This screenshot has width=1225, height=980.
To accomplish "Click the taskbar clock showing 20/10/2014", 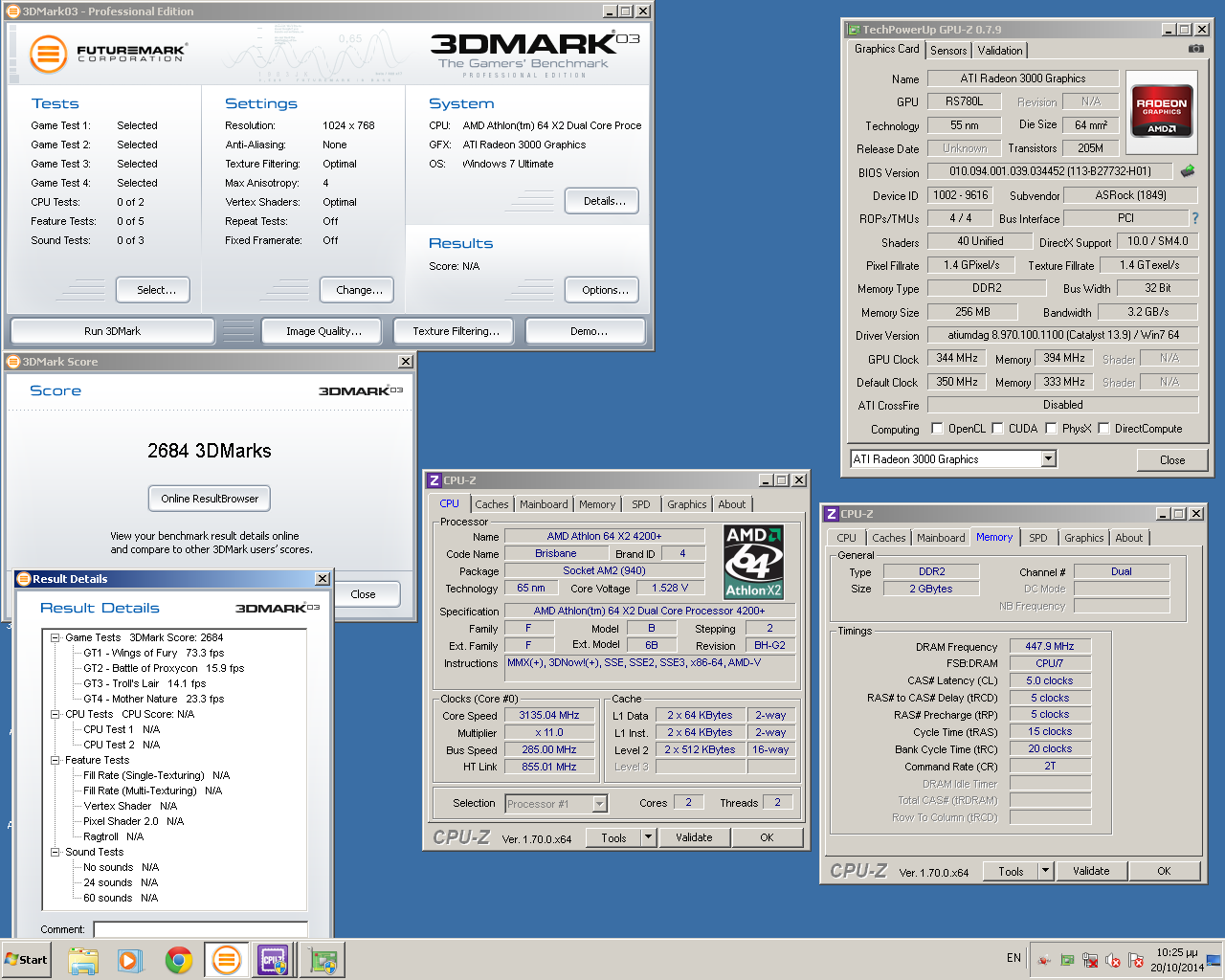I will point(1177,960).
